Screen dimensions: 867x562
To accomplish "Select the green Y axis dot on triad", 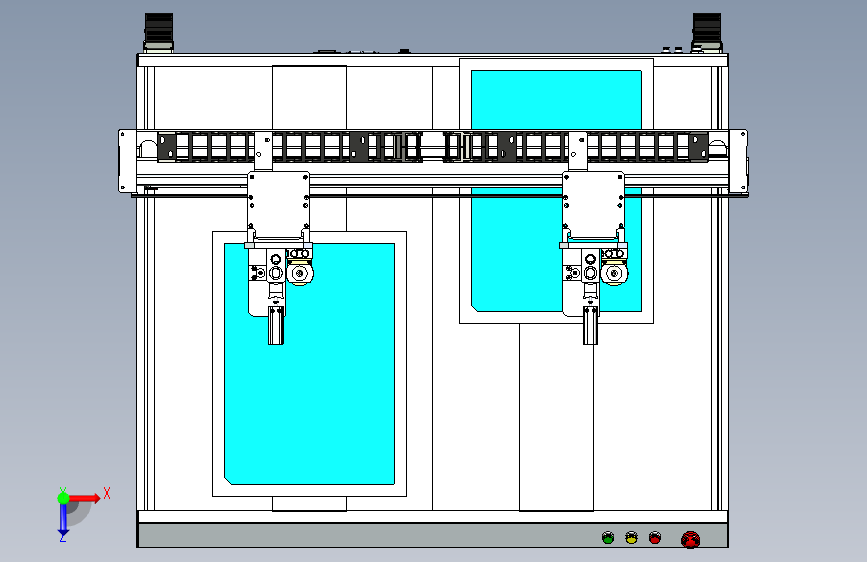I will 64,498.
